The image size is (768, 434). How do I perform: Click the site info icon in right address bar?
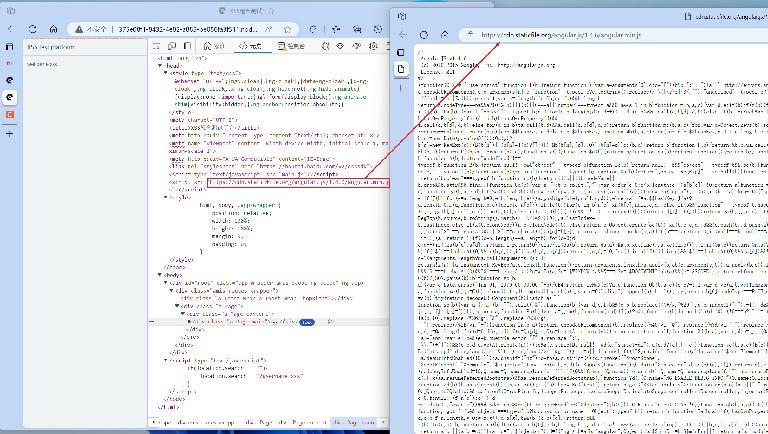tap(471, 35)
